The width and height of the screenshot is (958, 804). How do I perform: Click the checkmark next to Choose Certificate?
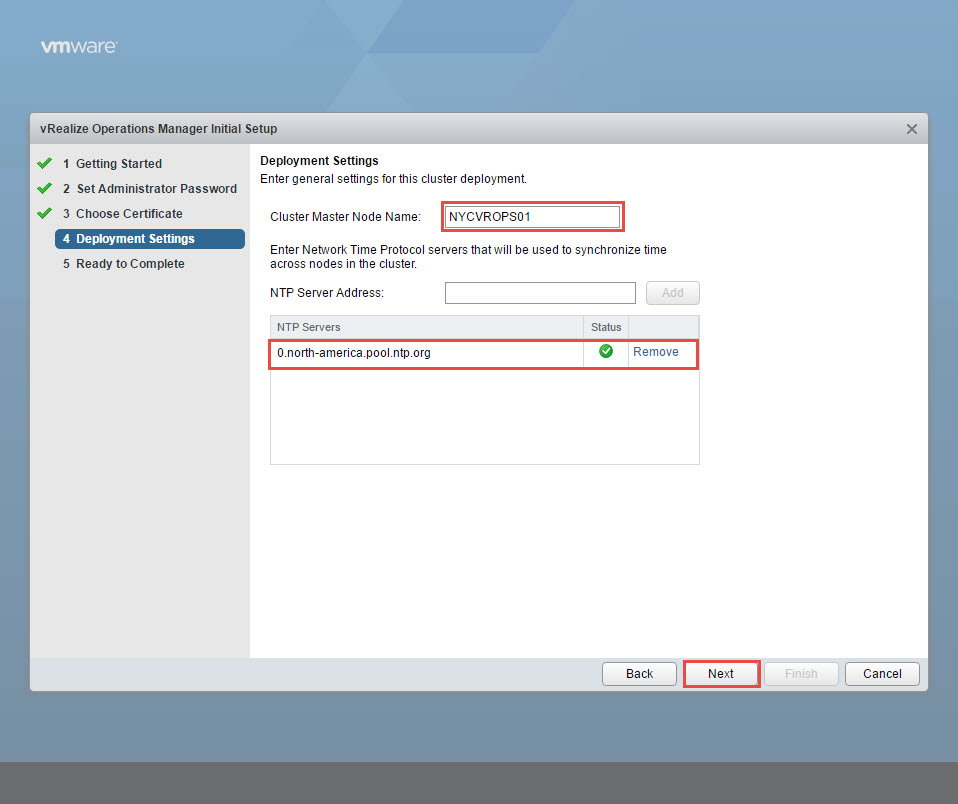[x=44, y=213]
